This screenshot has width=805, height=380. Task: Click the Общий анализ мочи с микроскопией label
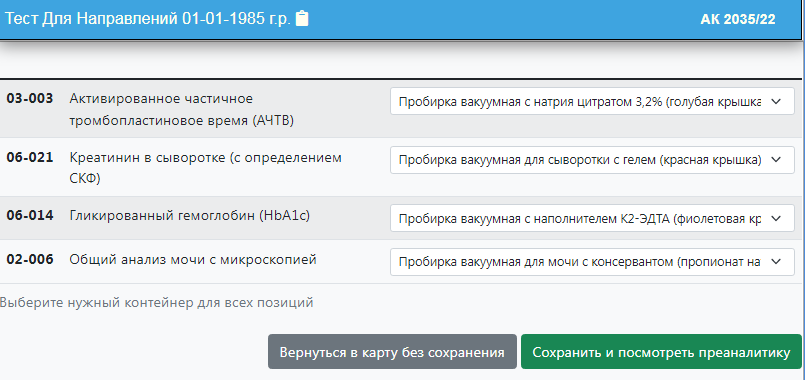point(193,260)
